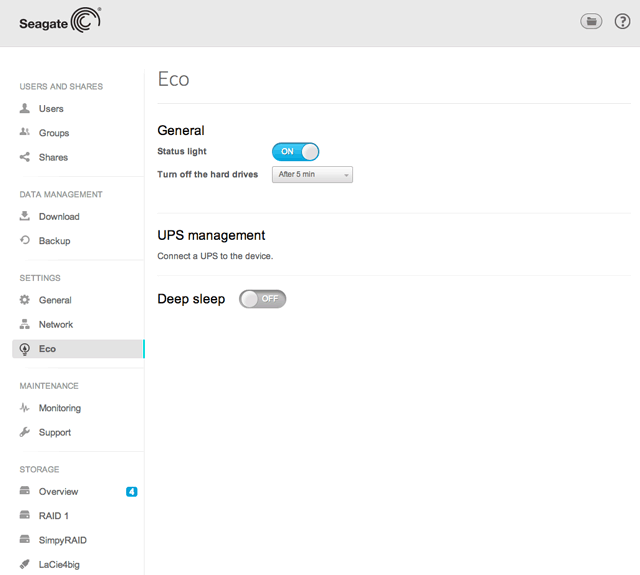This screenshot has height=575, width=640.
Task: Click the Shares icon in sidebar
Action: tap(25, 157)
